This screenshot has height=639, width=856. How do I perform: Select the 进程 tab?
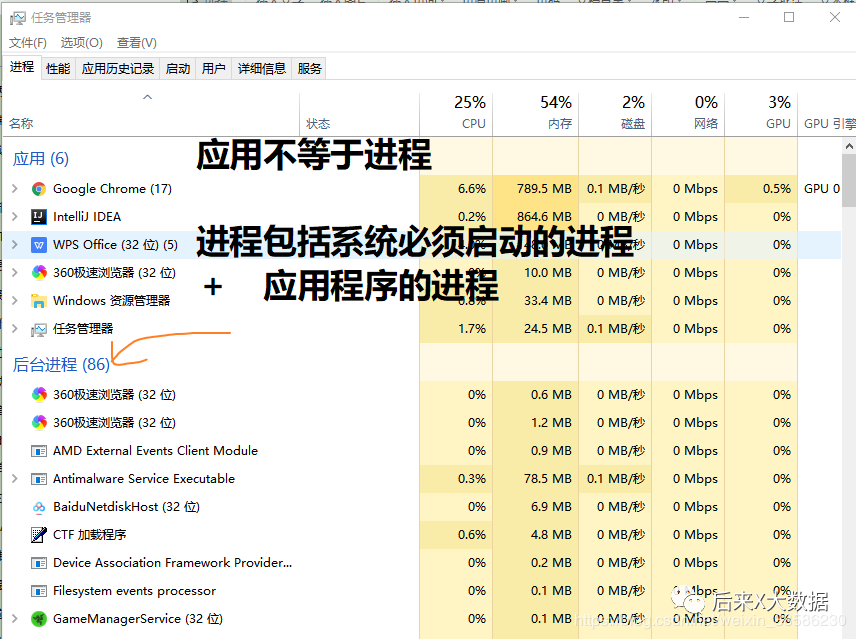point(22,67)
